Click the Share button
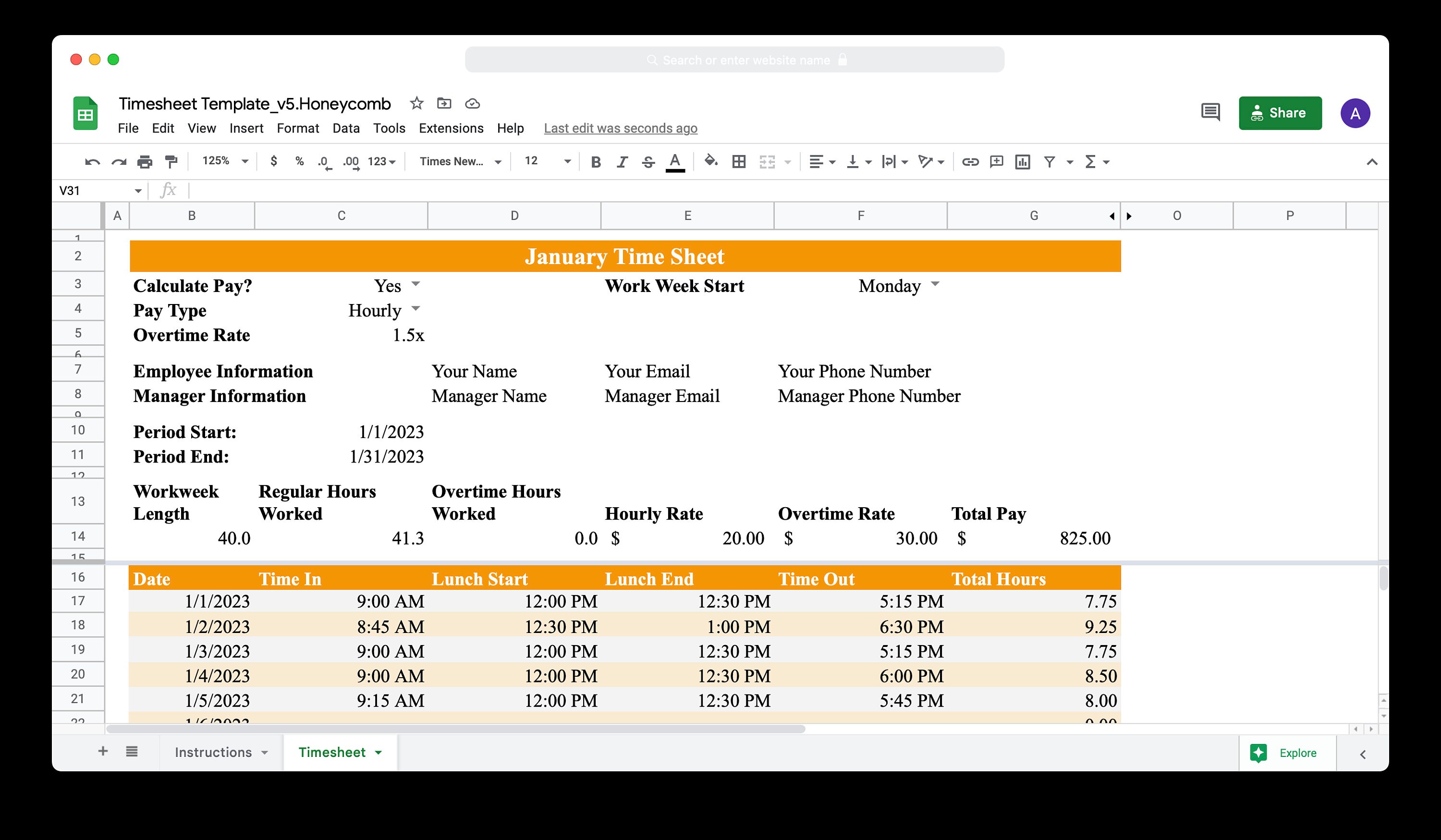1441x840 pixels. click(x=1280, y=113)
